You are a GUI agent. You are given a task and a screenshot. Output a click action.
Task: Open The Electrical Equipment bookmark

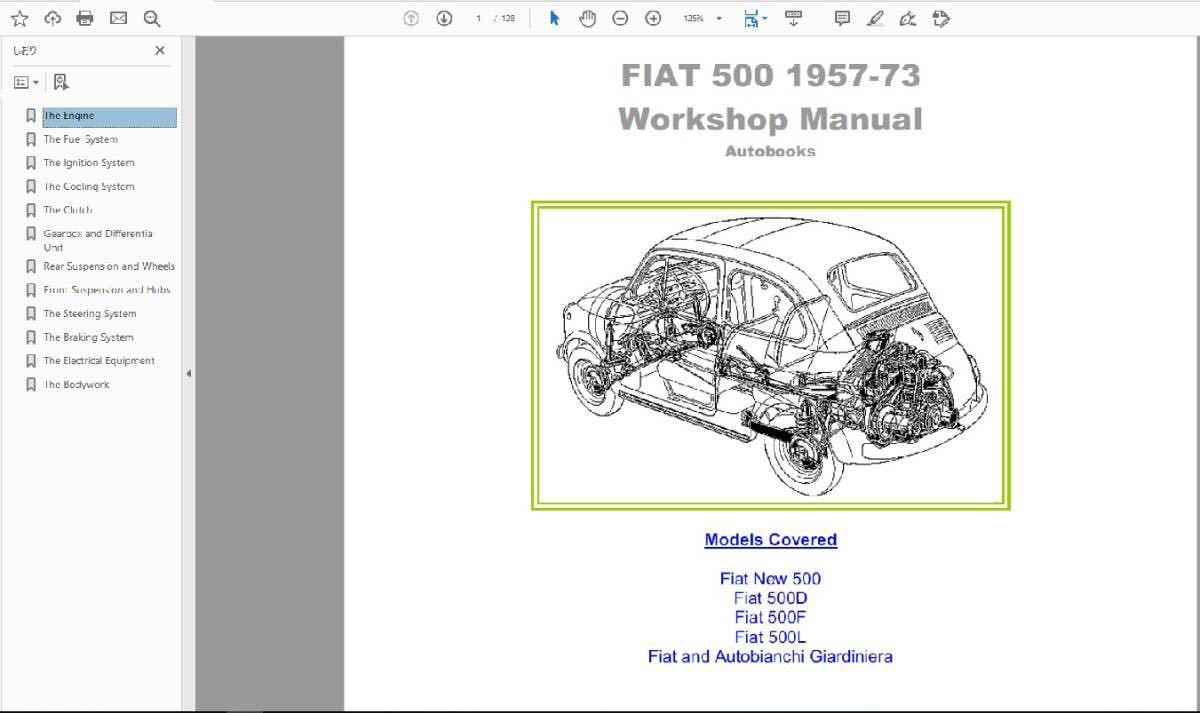tap(99, 361)
